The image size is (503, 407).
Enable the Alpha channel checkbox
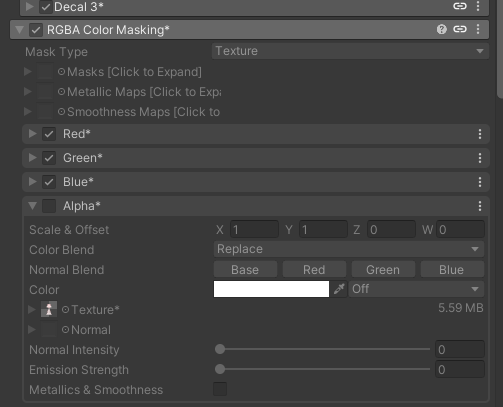(x=49, y=206)
